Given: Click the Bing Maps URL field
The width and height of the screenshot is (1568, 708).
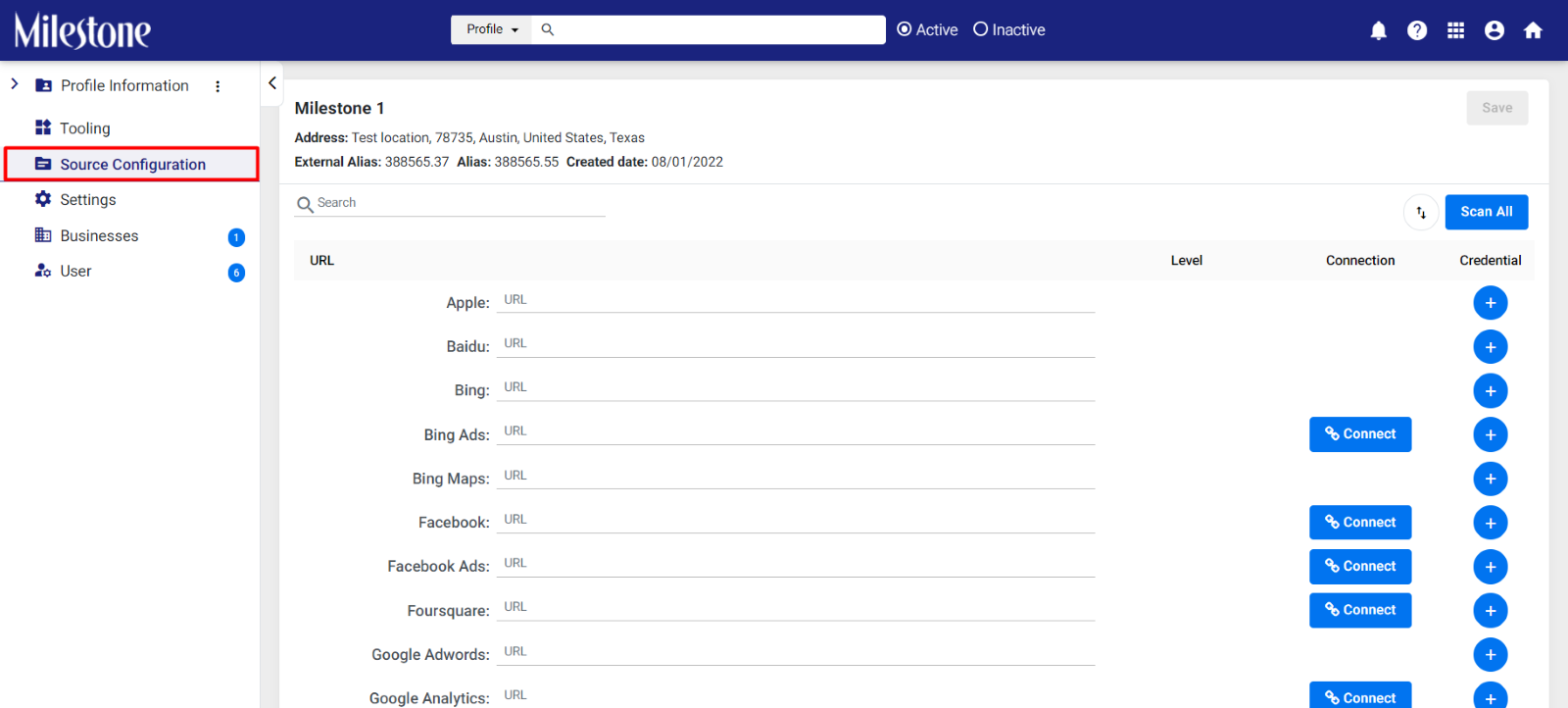Looking at the screenshot, I should click(x=796, y=476).
